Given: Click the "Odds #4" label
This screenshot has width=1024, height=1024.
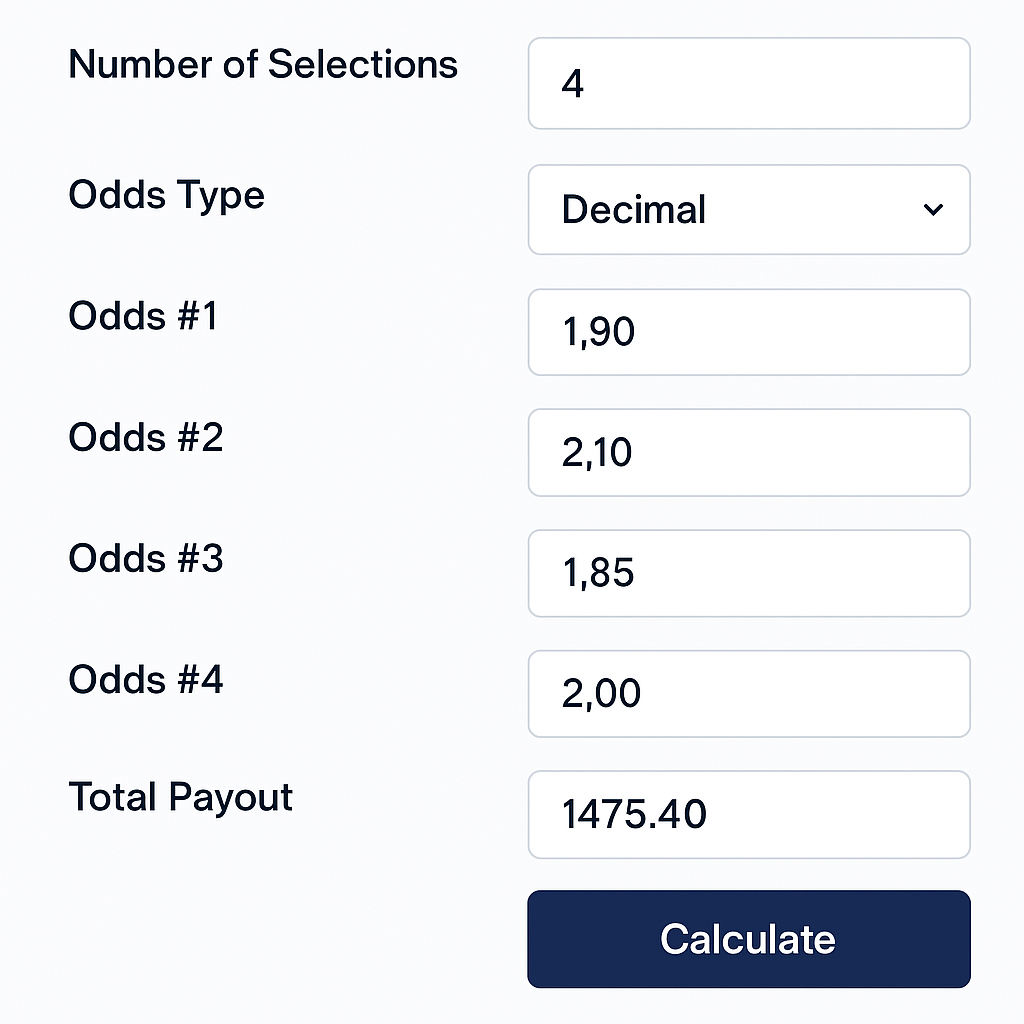Looking at the screenshot, I should pos(146,680).
